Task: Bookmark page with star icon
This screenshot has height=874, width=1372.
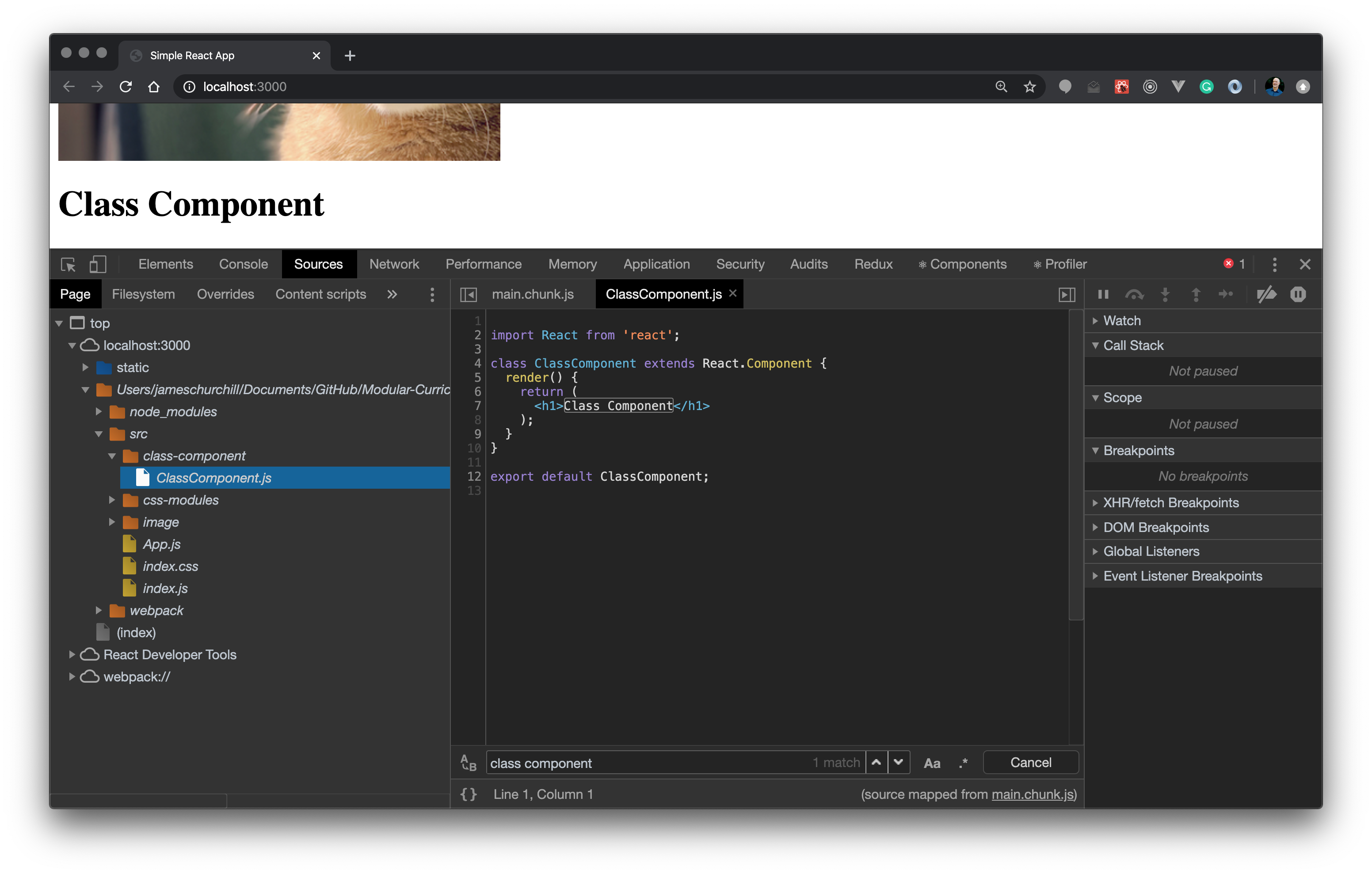Action: (x=1029, y=87)
